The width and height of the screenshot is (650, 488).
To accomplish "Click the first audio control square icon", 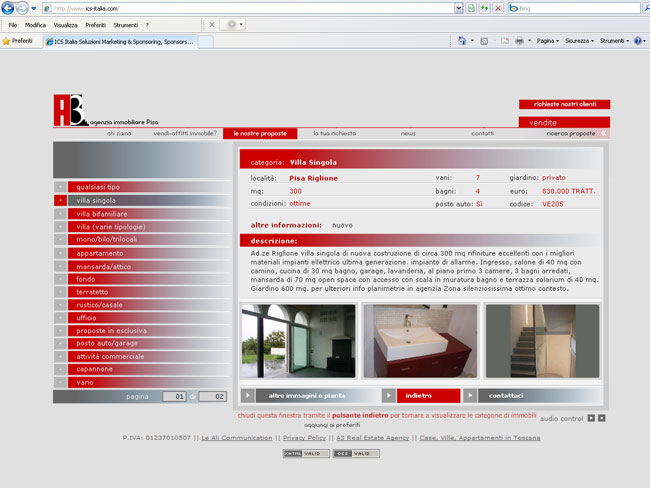I will [x=591, y=418].
